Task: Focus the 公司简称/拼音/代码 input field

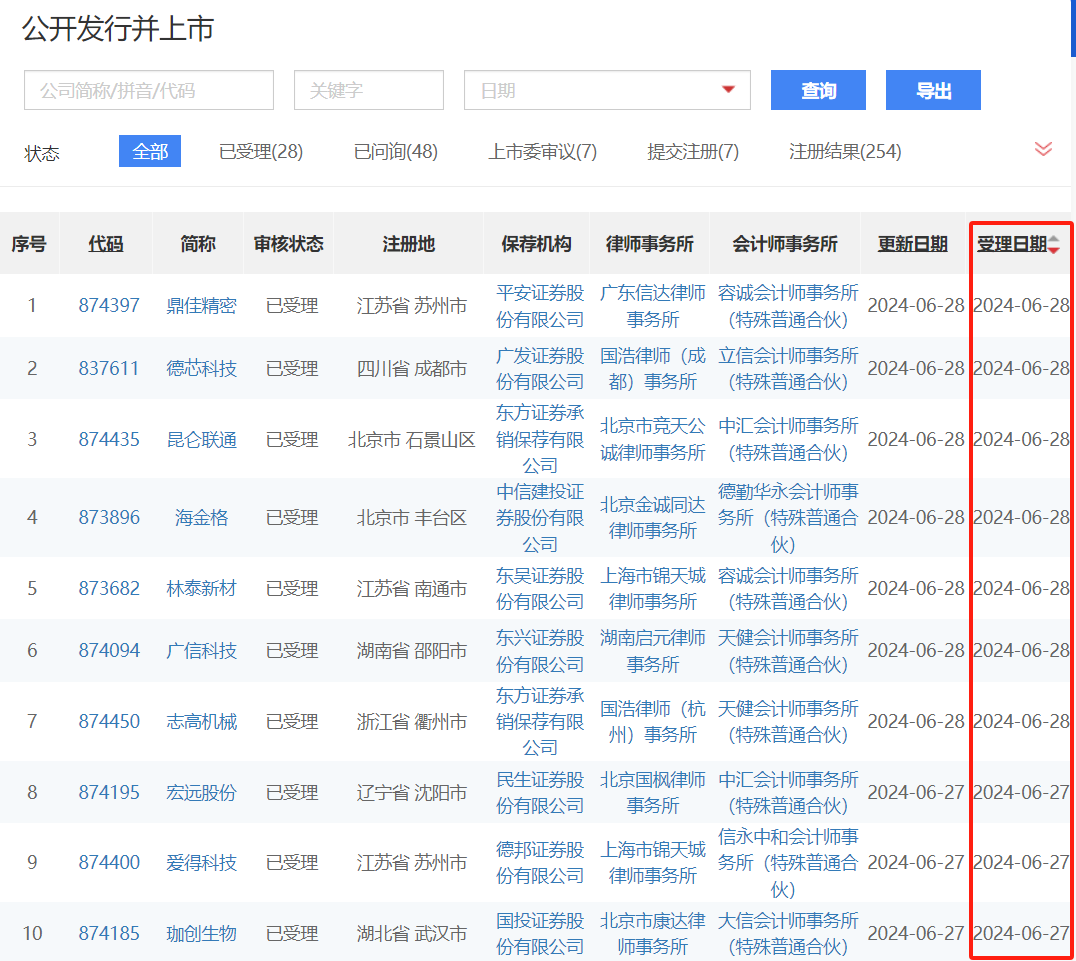Action: (149, 90)
